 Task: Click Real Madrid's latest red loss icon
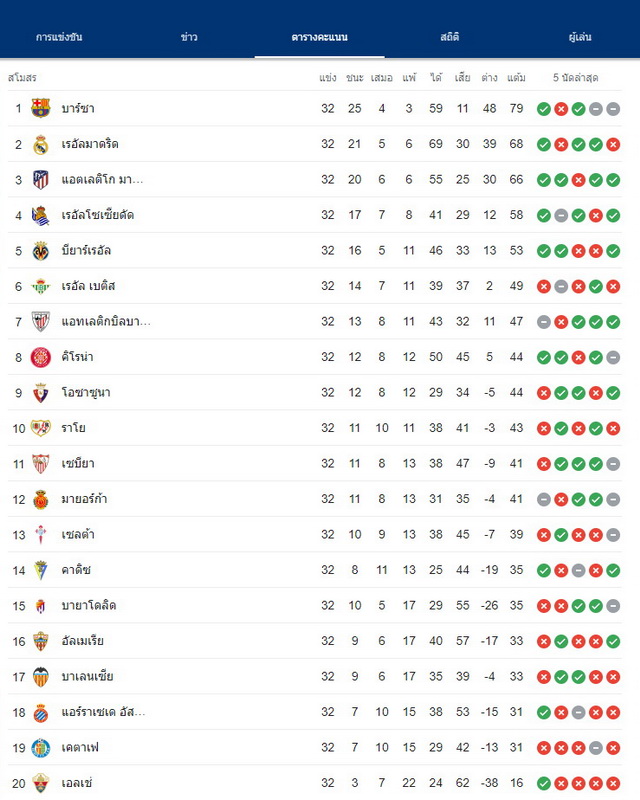(x=613, y=144)
